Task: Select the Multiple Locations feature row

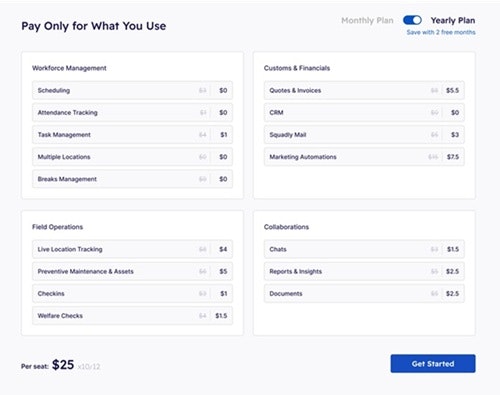Action: pyautogui.click(x=132, y=157)
